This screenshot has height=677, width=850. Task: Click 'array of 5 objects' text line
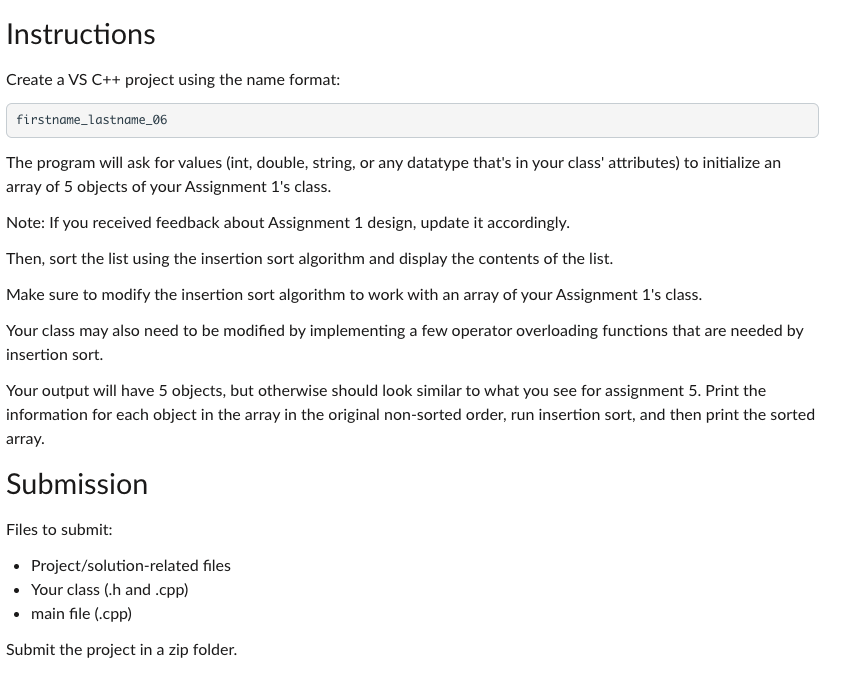coord(169,187)
